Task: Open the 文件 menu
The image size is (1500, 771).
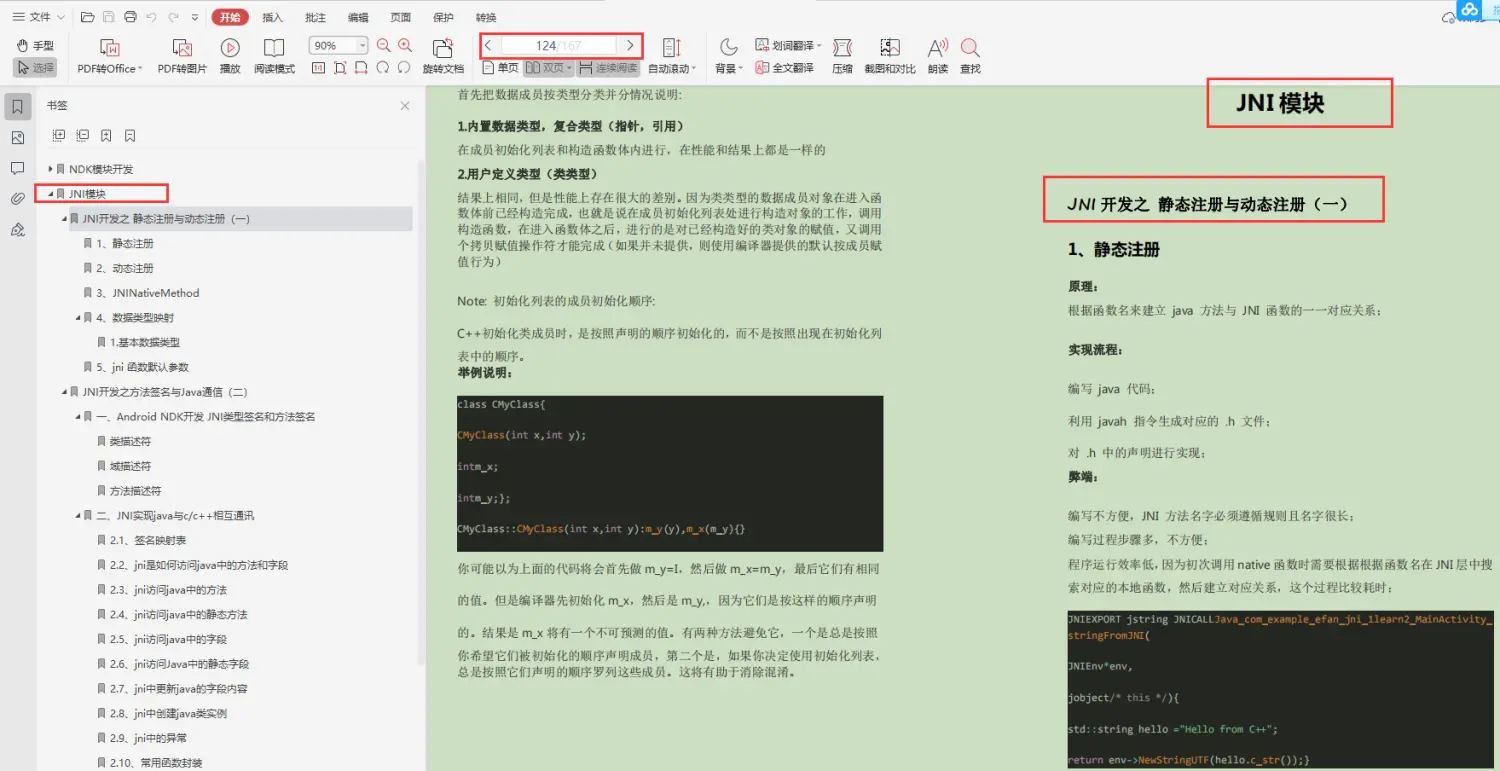Action: [x=39, y=17]
